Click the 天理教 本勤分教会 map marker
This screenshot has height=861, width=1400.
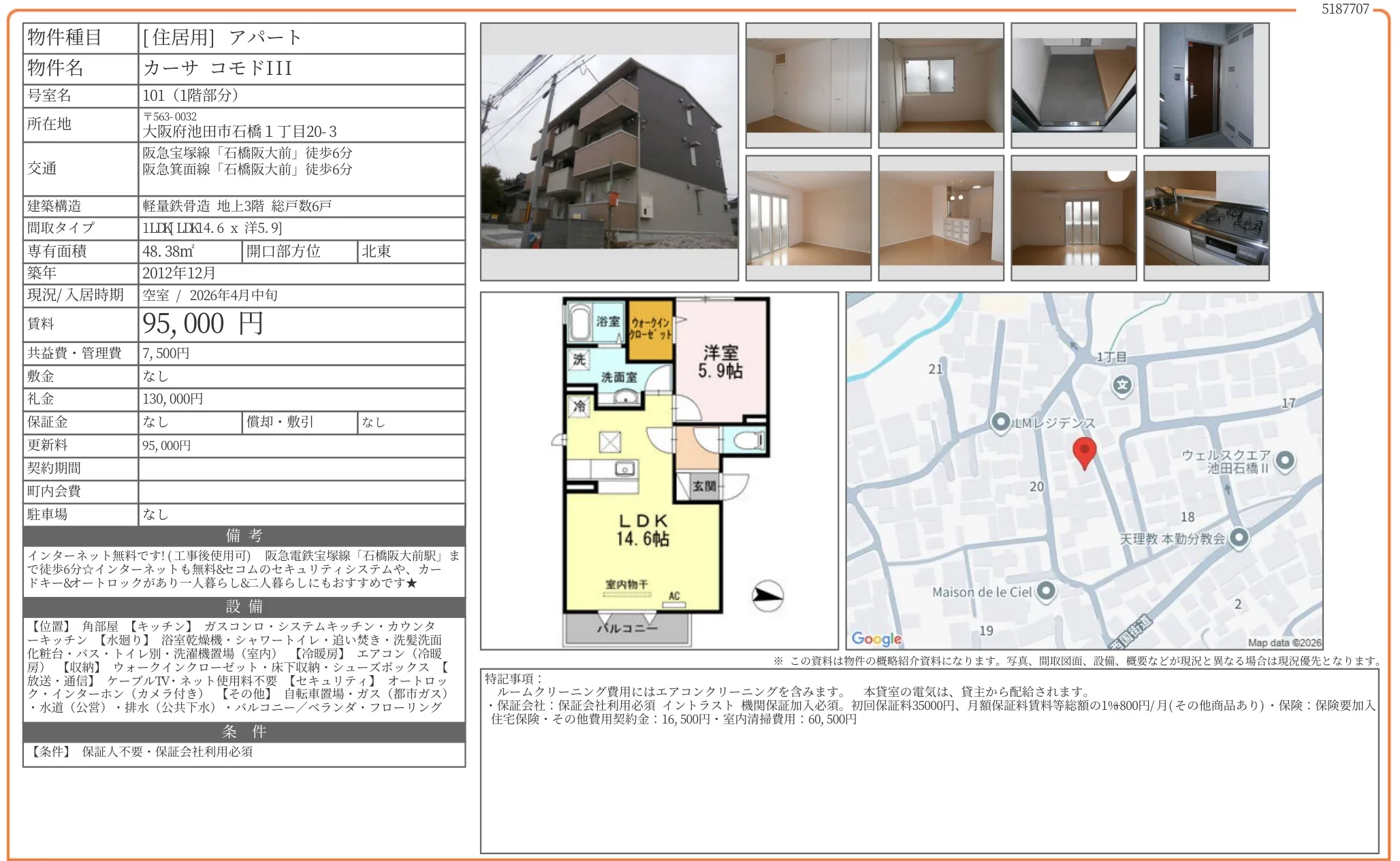tap(1239, 538)
